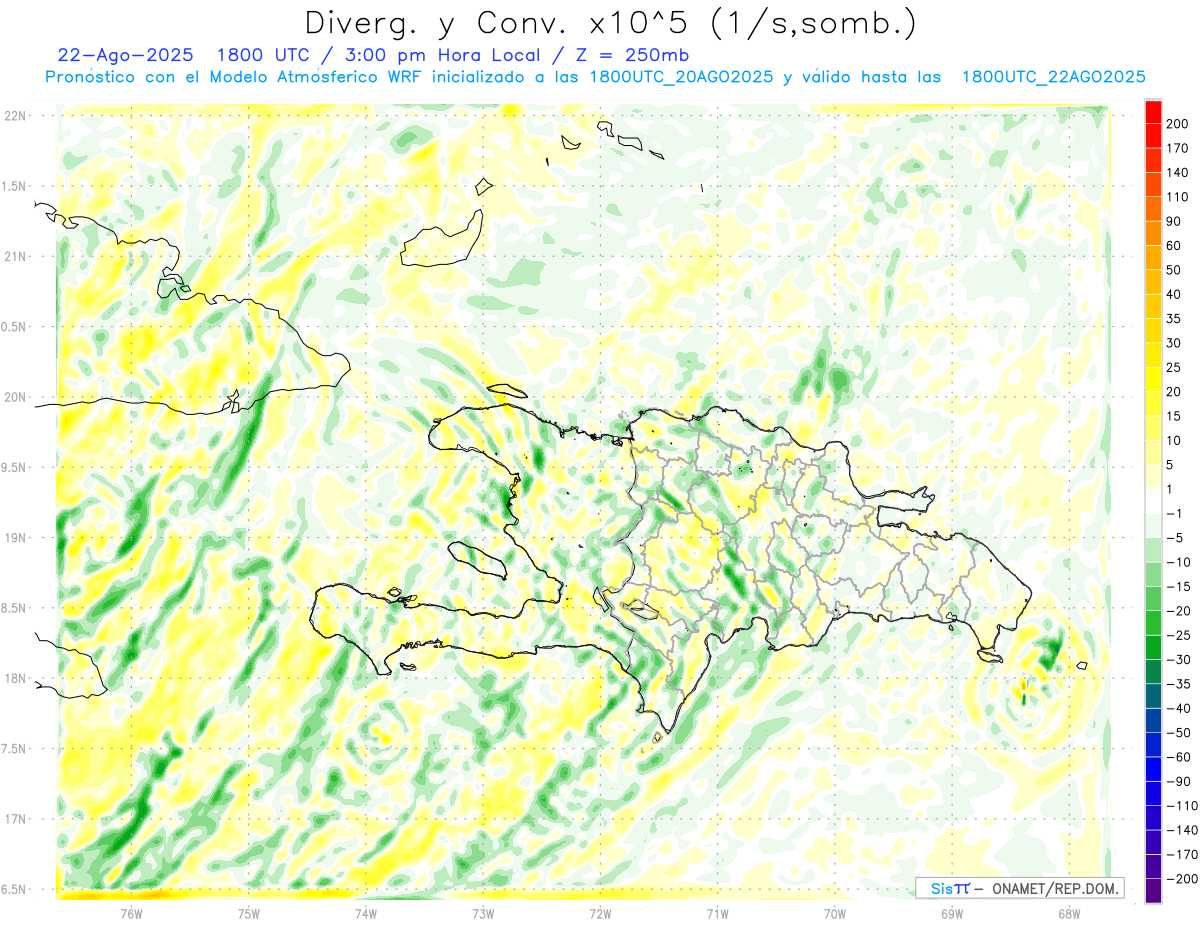
Task: Click the colorbar value -15
Action: tap(1178, 586)
